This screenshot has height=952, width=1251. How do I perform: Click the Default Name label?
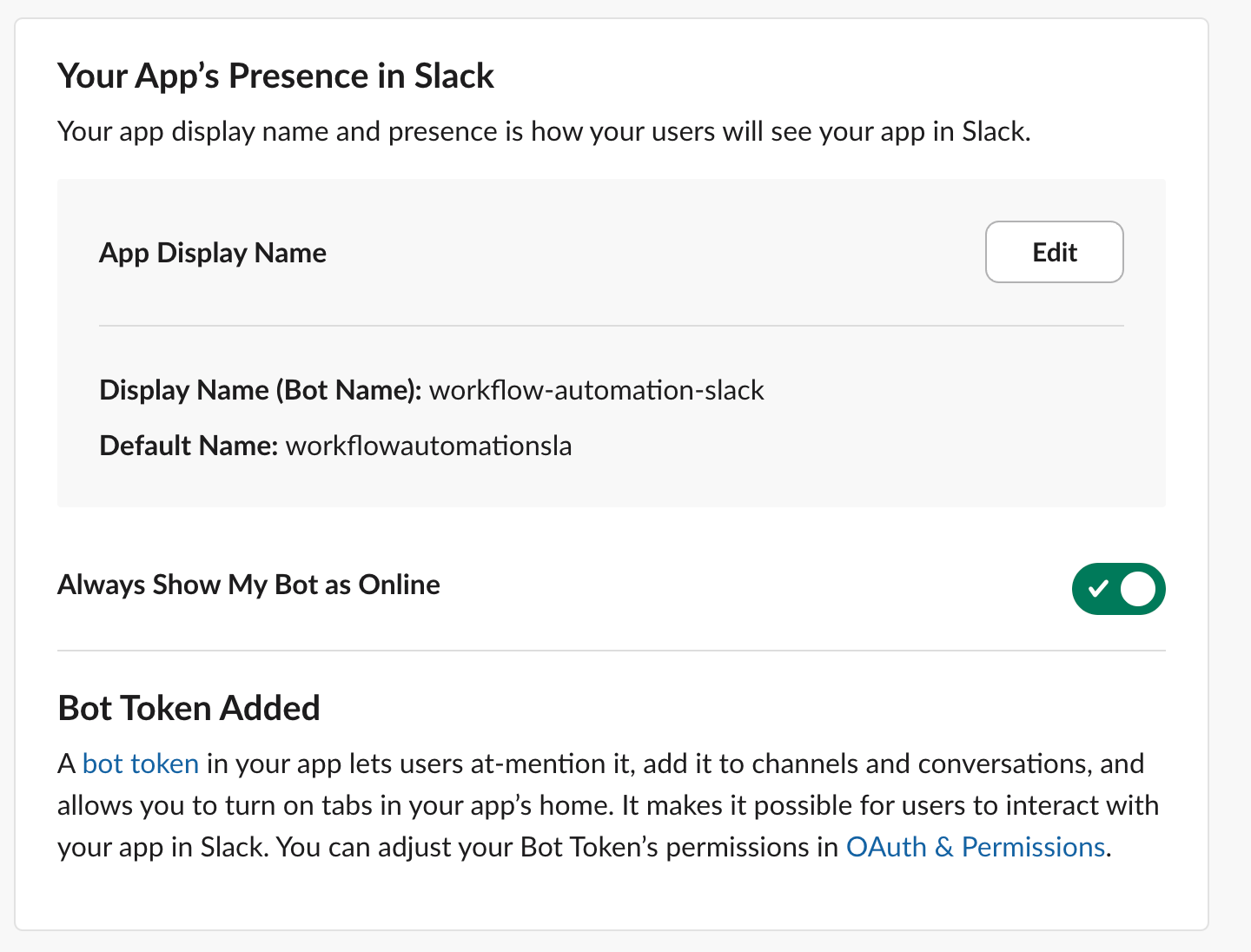(187, 446)
